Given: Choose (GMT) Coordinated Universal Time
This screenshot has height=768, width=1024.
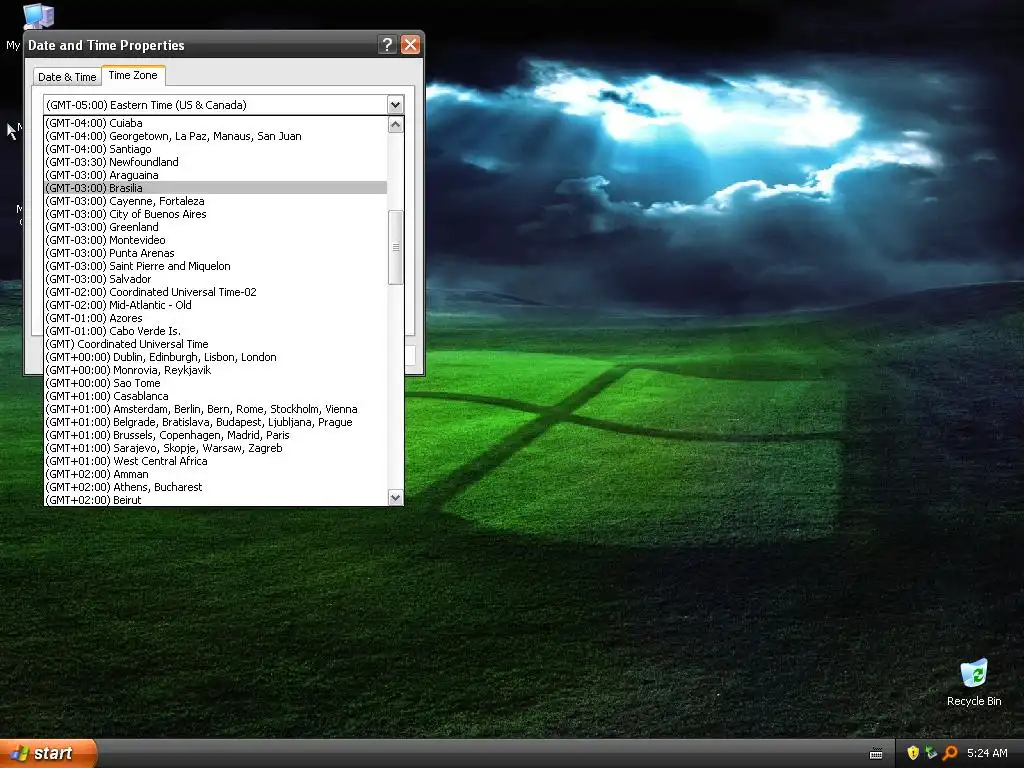Looking at the screenshot, I should [x=216, y=344].
